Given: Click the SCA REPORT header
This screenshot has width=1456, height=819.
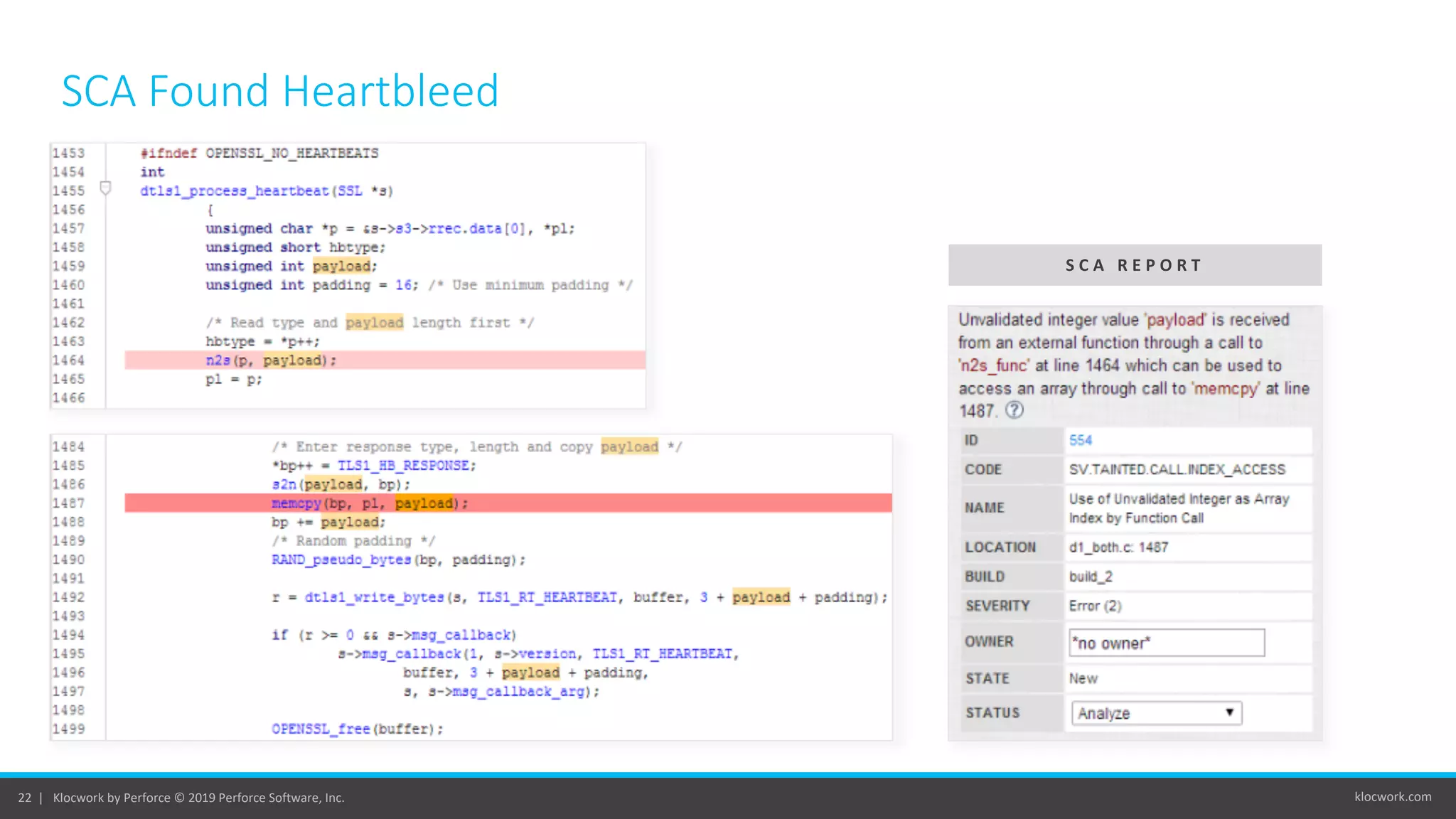Looking at the screenshot, I should pos(1135,265).
